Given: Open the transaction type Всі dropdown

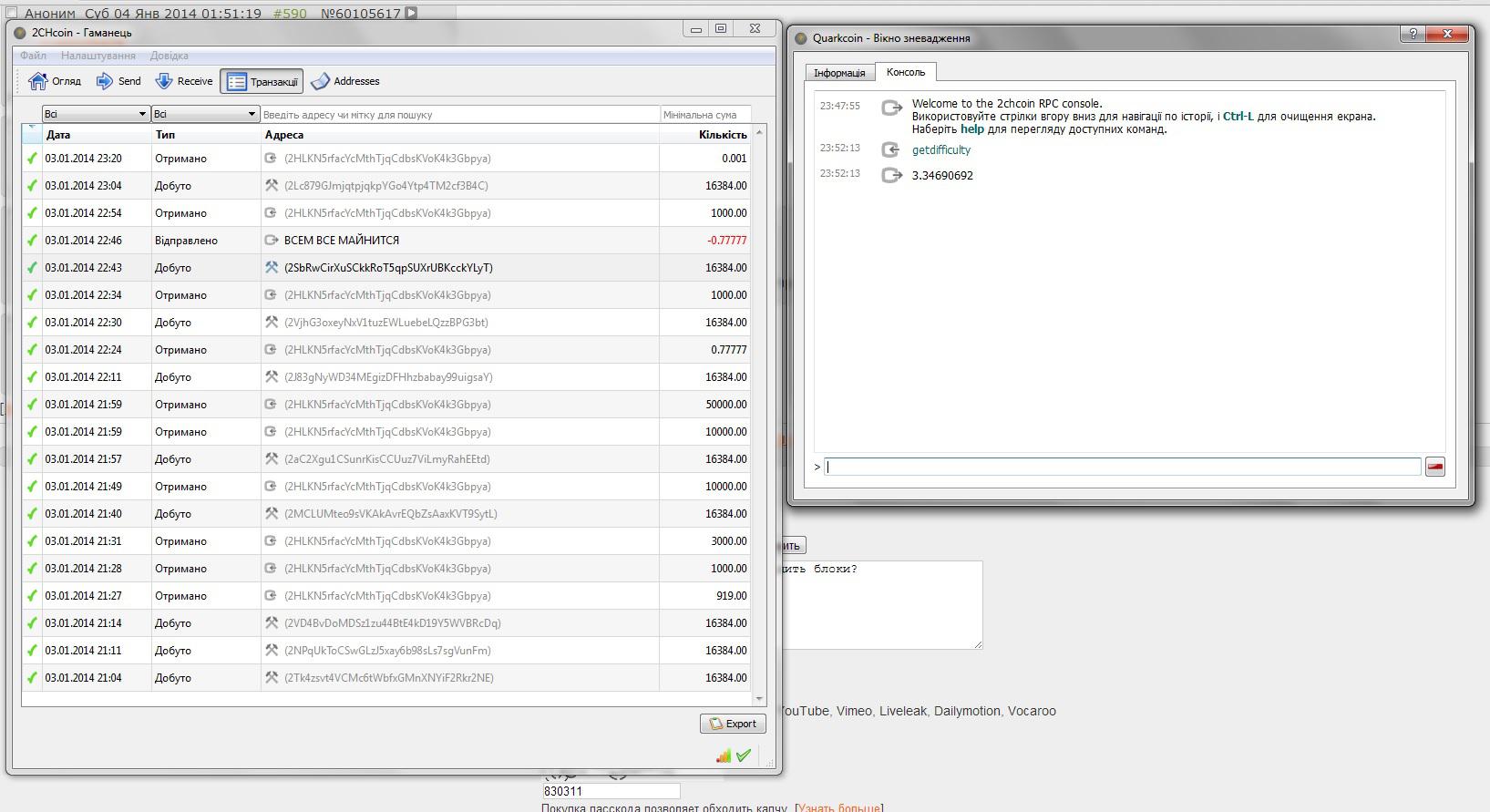Looking at the screenshot, I should (x=205, y=114).
